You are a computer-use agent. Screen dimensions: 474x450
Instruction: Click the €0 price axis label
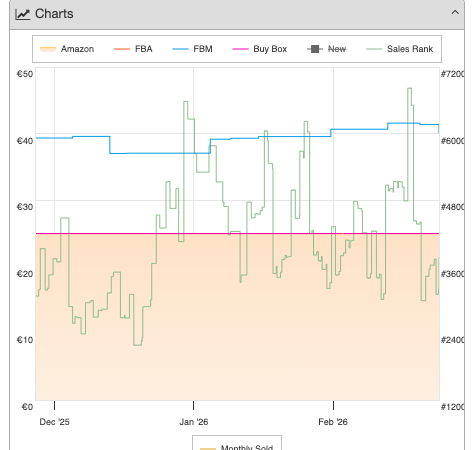[27, 407]
